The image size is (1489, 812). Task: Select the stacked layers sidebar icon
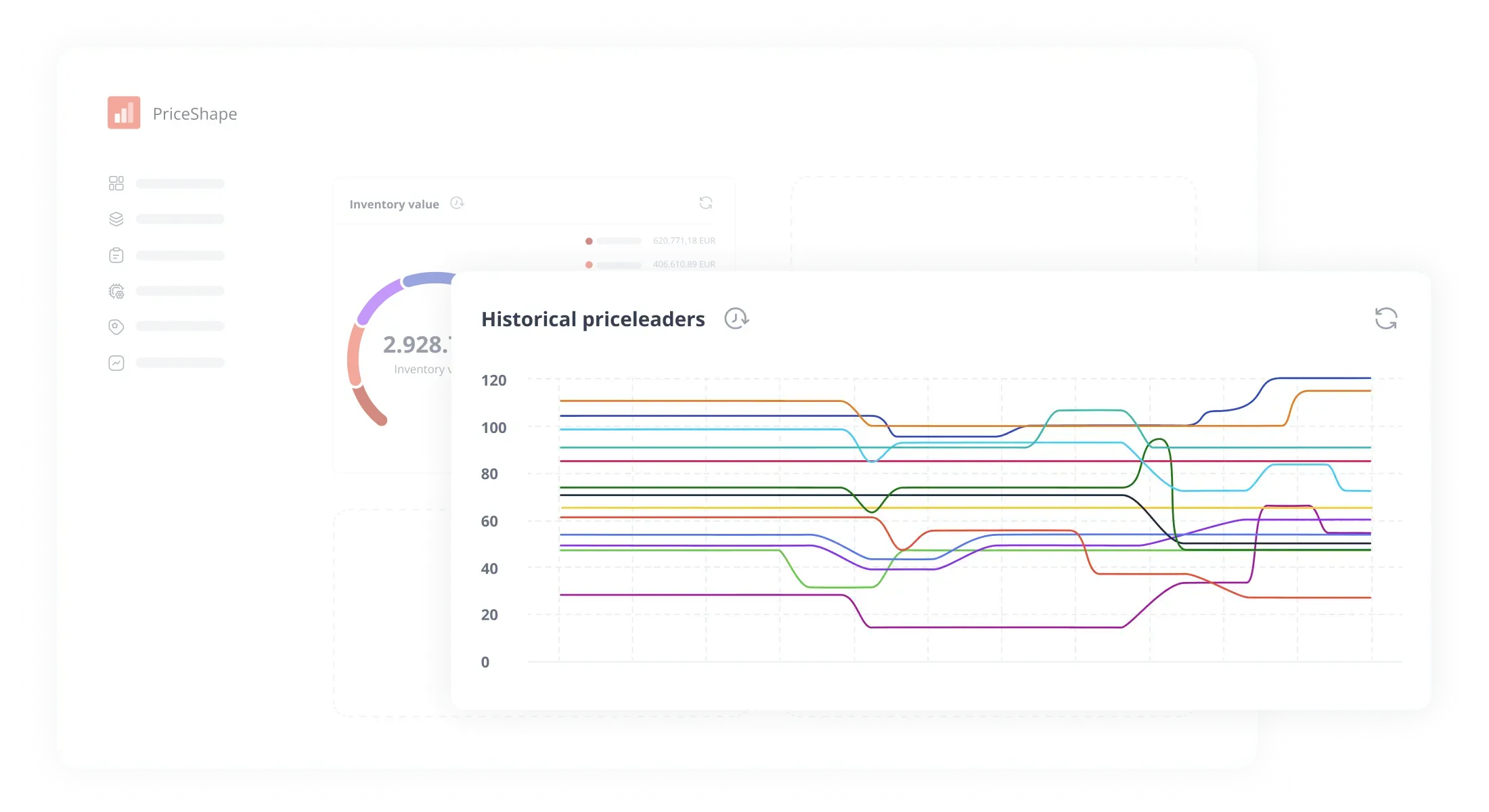[116, 219]
